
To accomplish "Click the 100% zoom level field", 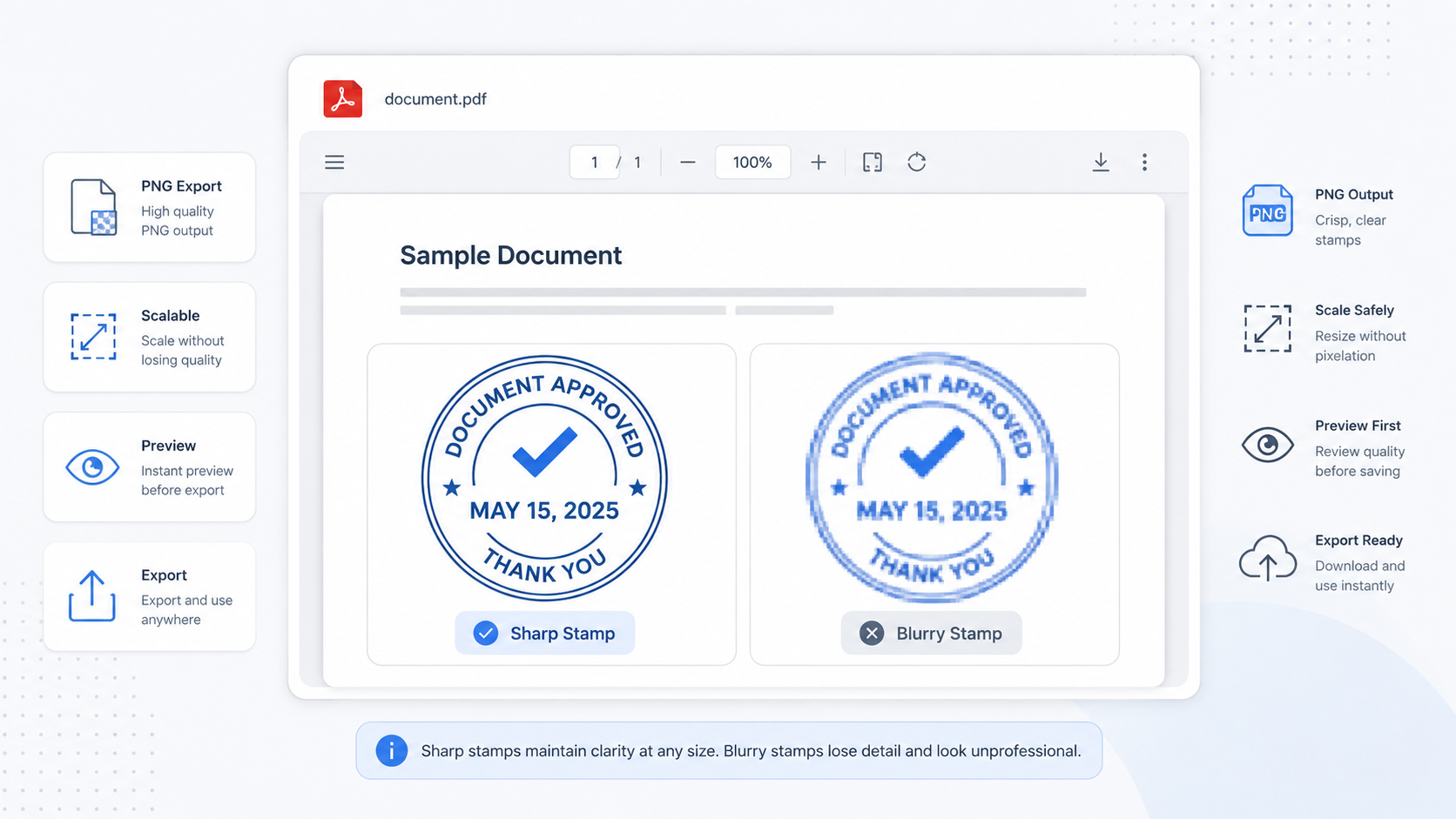I will 752,163.
